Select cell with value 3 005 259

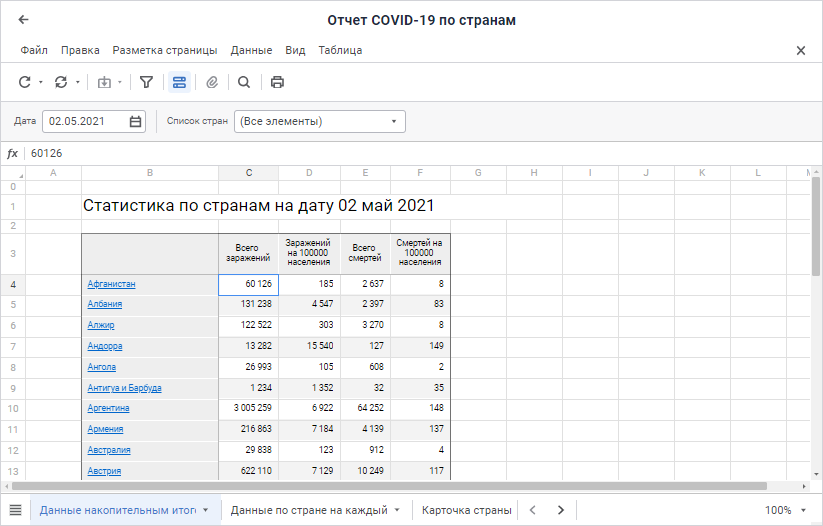(249, 408)
